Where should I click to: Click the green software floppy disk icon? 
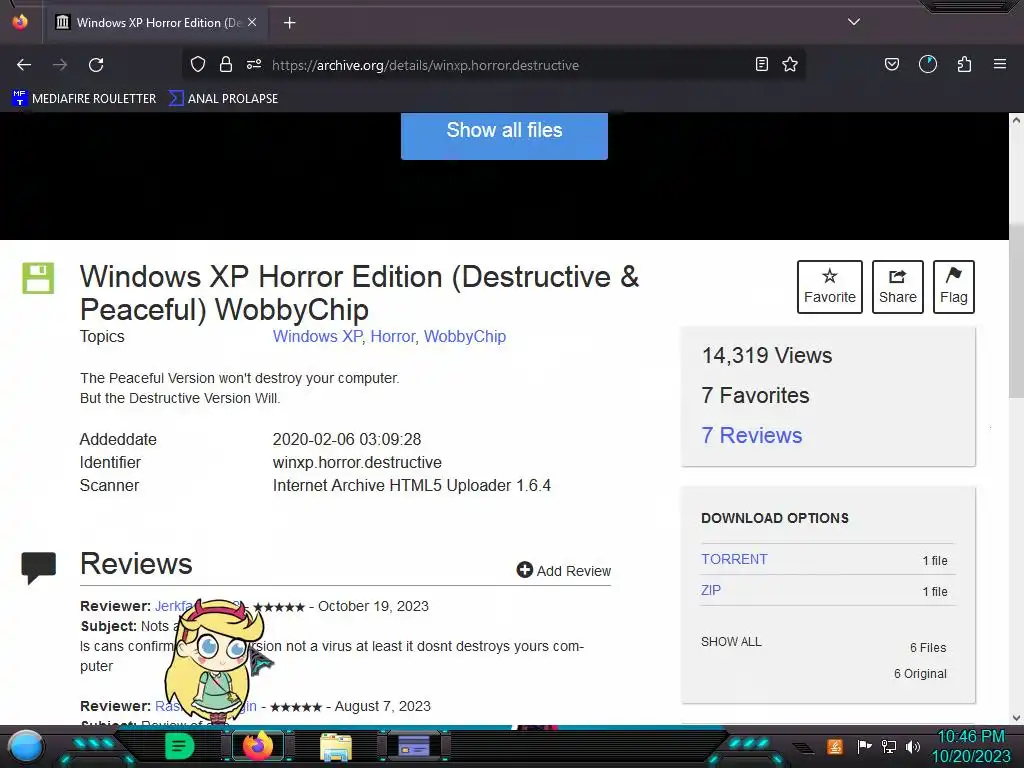click(38, 278)
